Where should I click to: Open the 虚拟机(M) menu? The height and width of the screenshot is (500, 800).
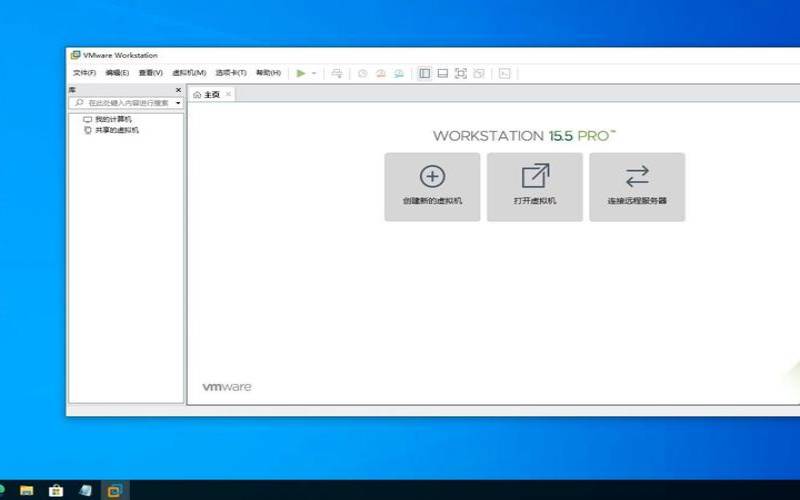tap(189, 73)
